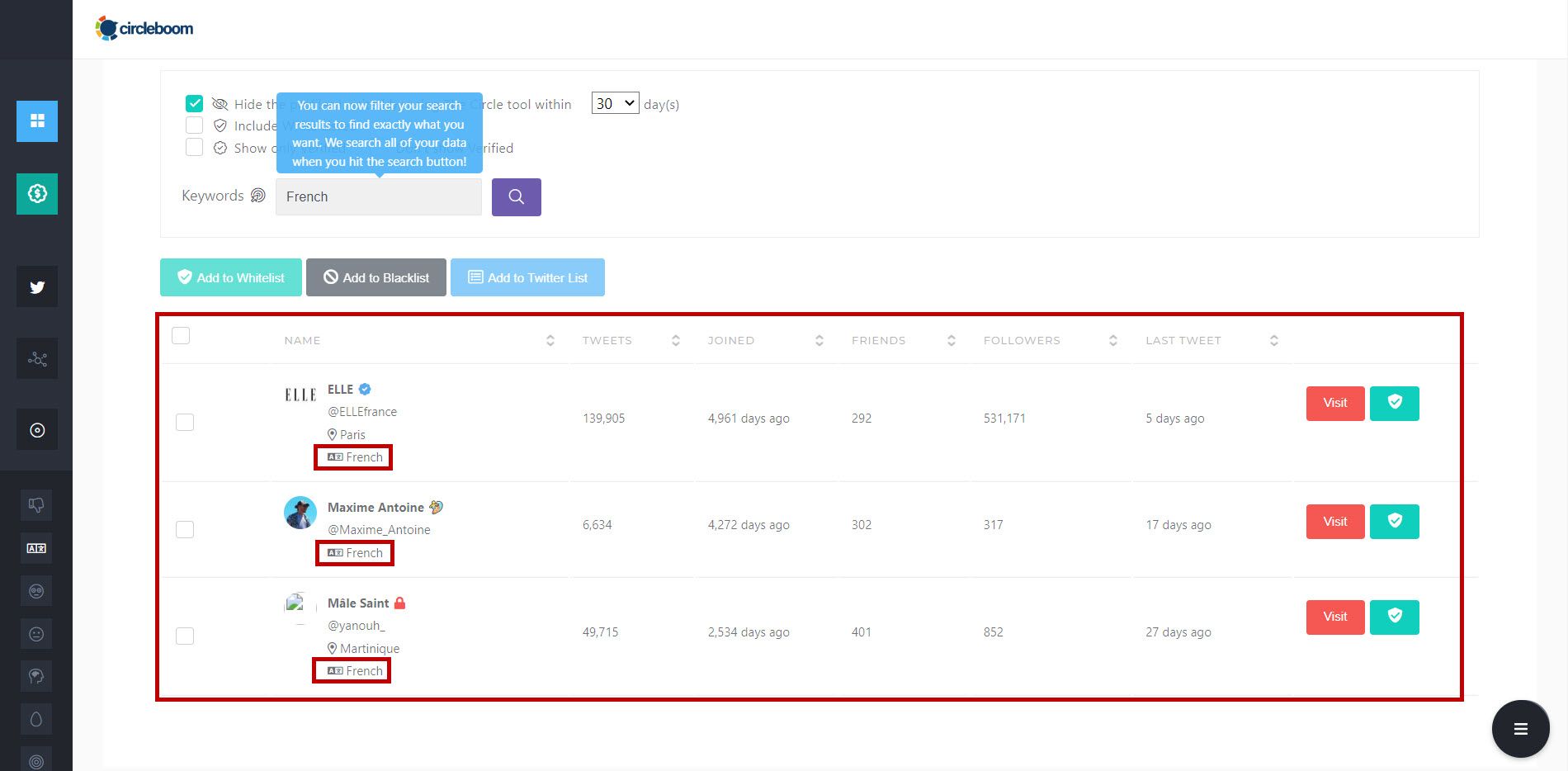Open the floating hamburger menu button

click(x=1520, y=729)
